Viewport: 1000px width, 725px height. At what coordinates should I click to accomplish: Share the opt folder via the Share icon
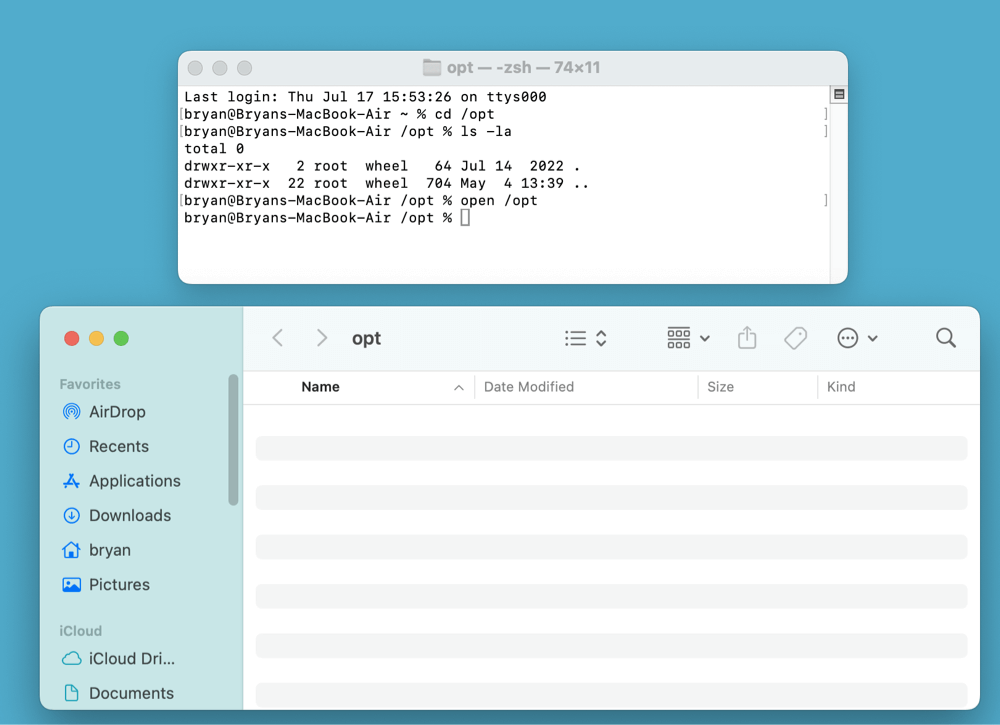click(x=746, y=338)
